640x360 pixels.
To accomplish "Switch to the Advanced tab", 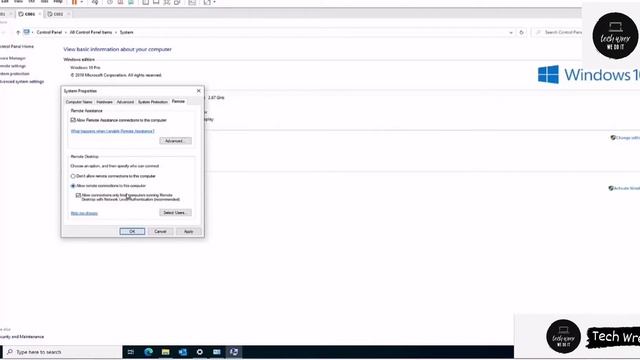I will 125,102.
